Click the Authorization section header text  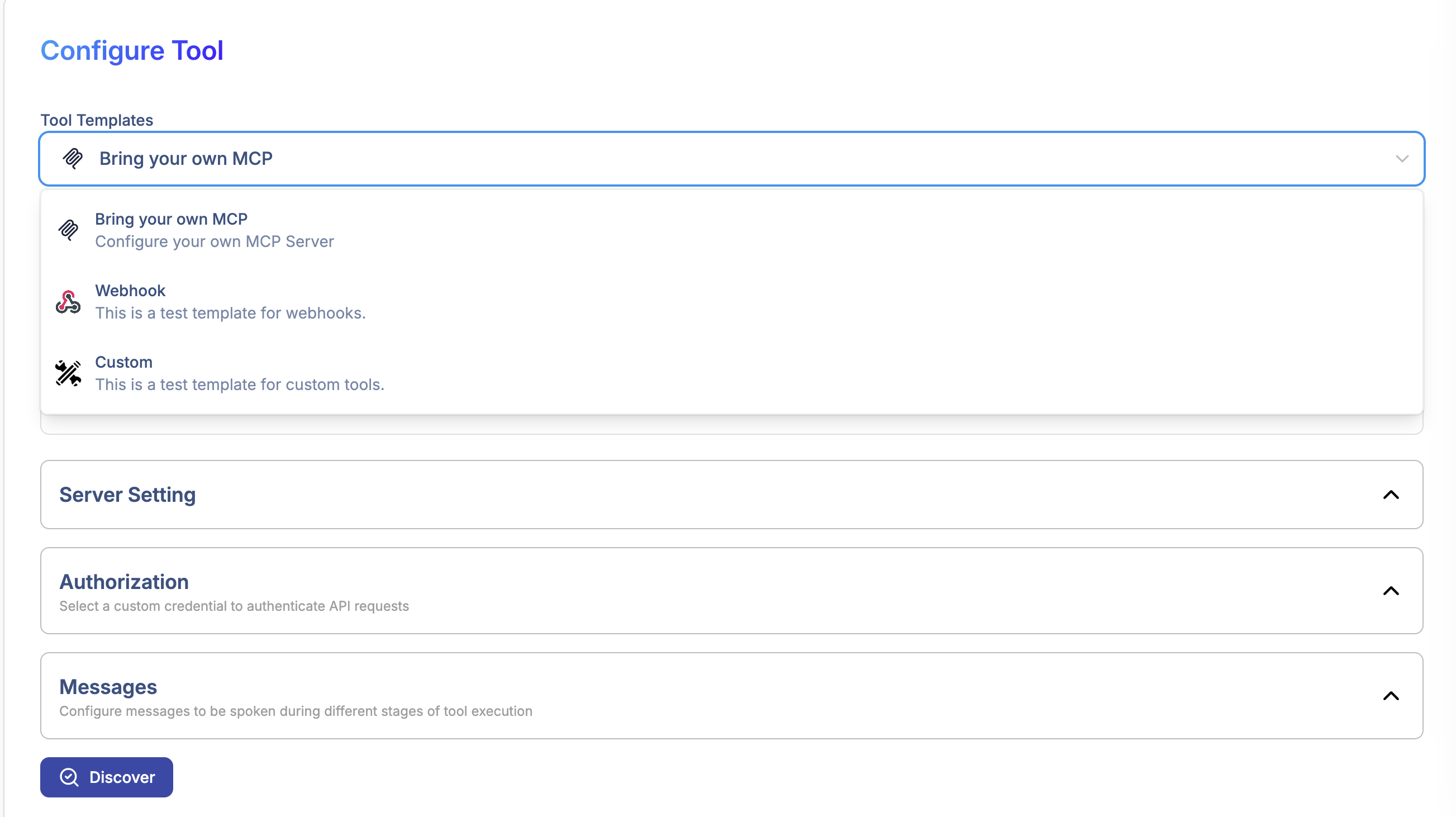(x=124, y=582)
